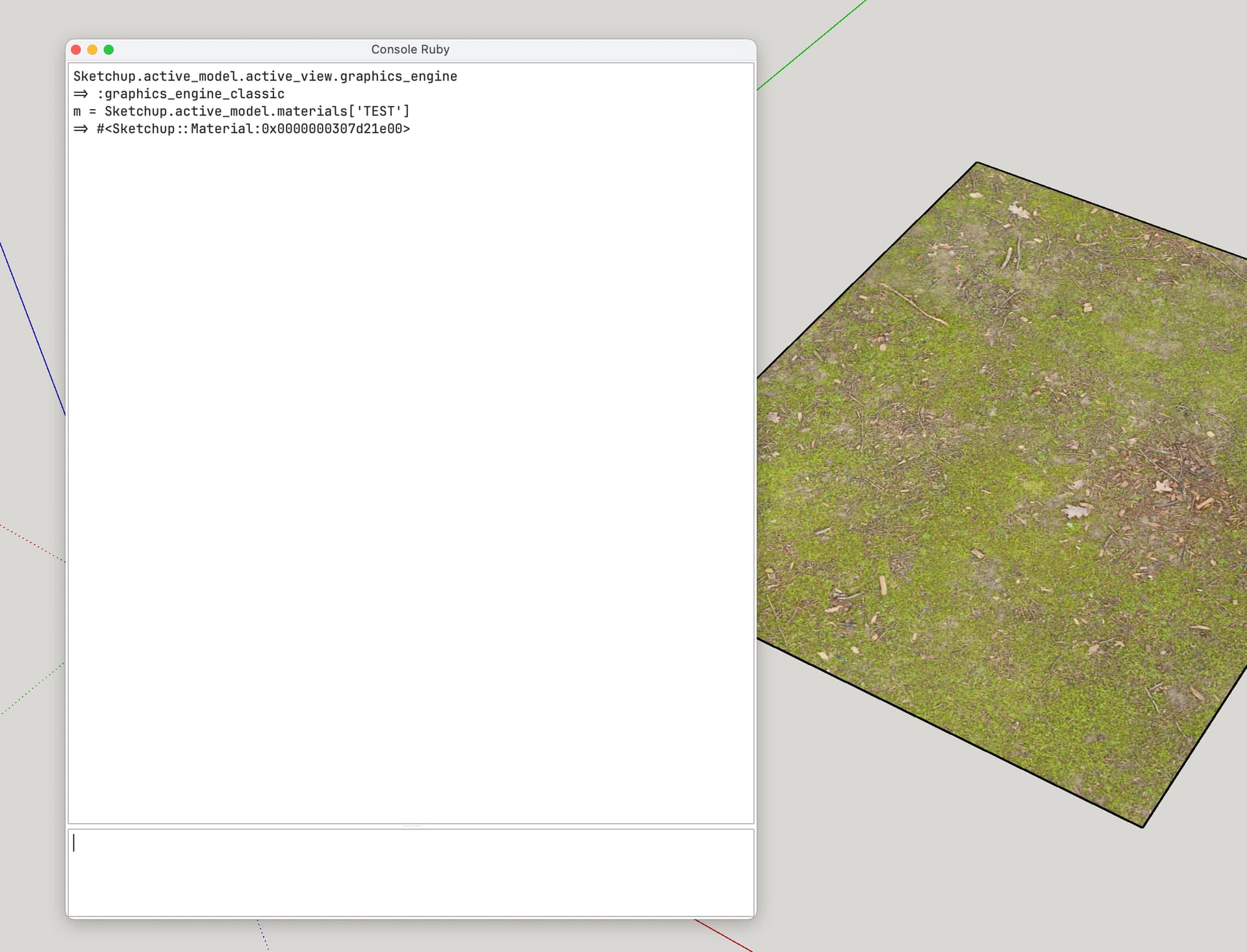Click the materials['TEST'] assignment line

241,112
